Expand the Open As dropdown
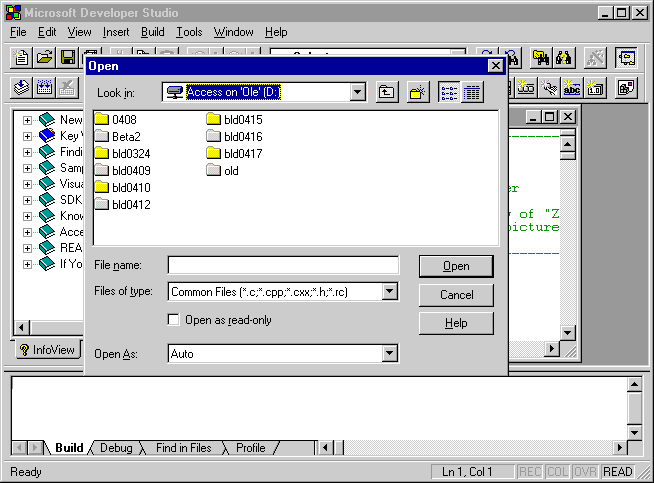The image size is (654, 483). 389,354
